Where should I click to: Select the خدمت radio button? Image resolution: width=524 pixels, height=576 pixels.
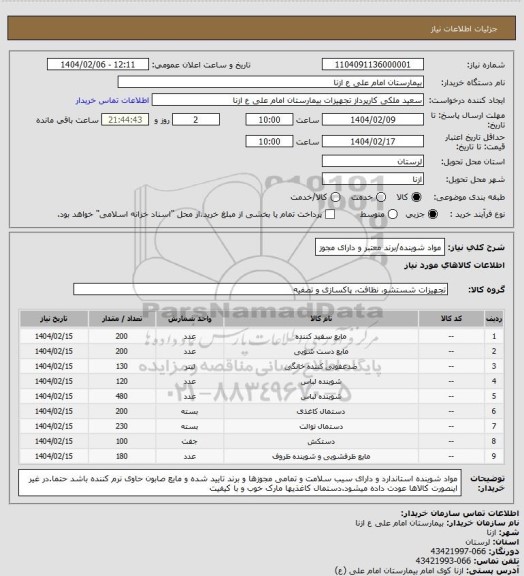(381, 197)
